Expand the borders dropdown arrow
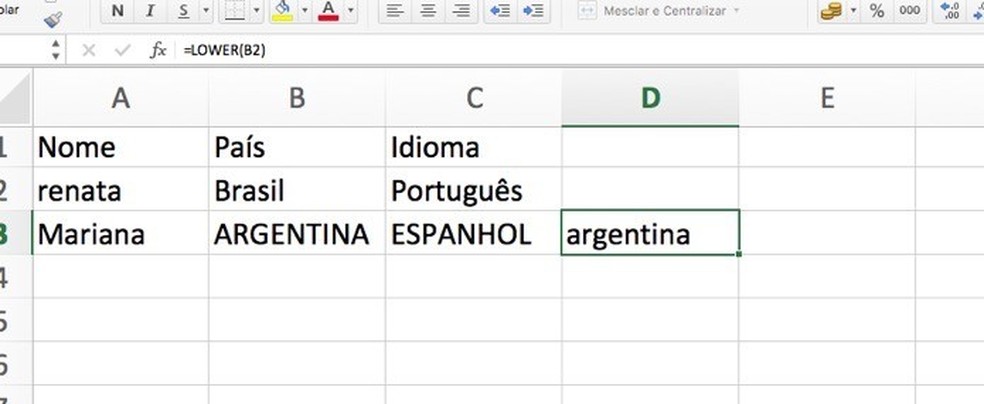Viewport: 984px width, 404px height. click(x=257, y=11)
